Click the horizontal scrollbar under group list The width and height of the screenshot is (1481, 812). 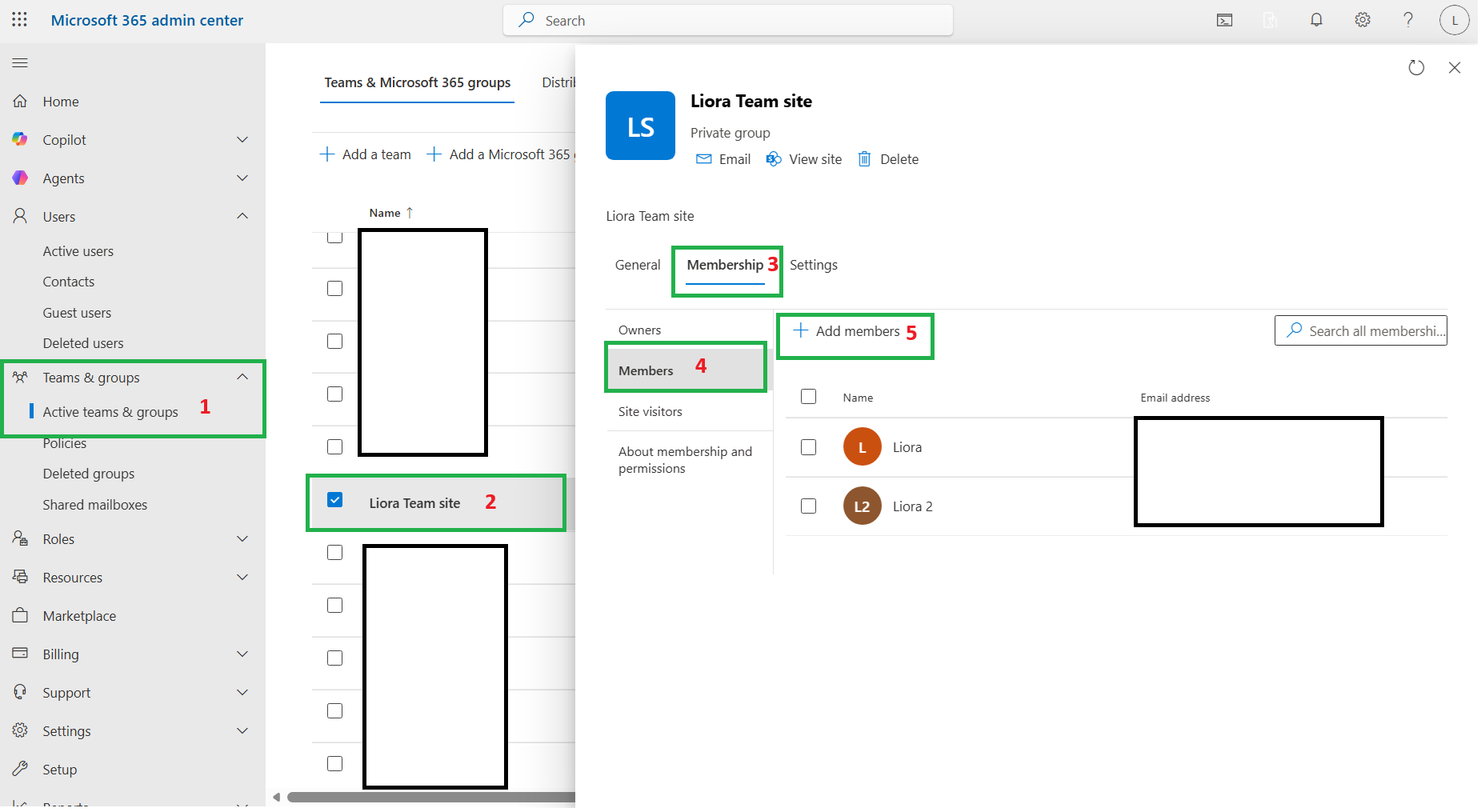431,797
